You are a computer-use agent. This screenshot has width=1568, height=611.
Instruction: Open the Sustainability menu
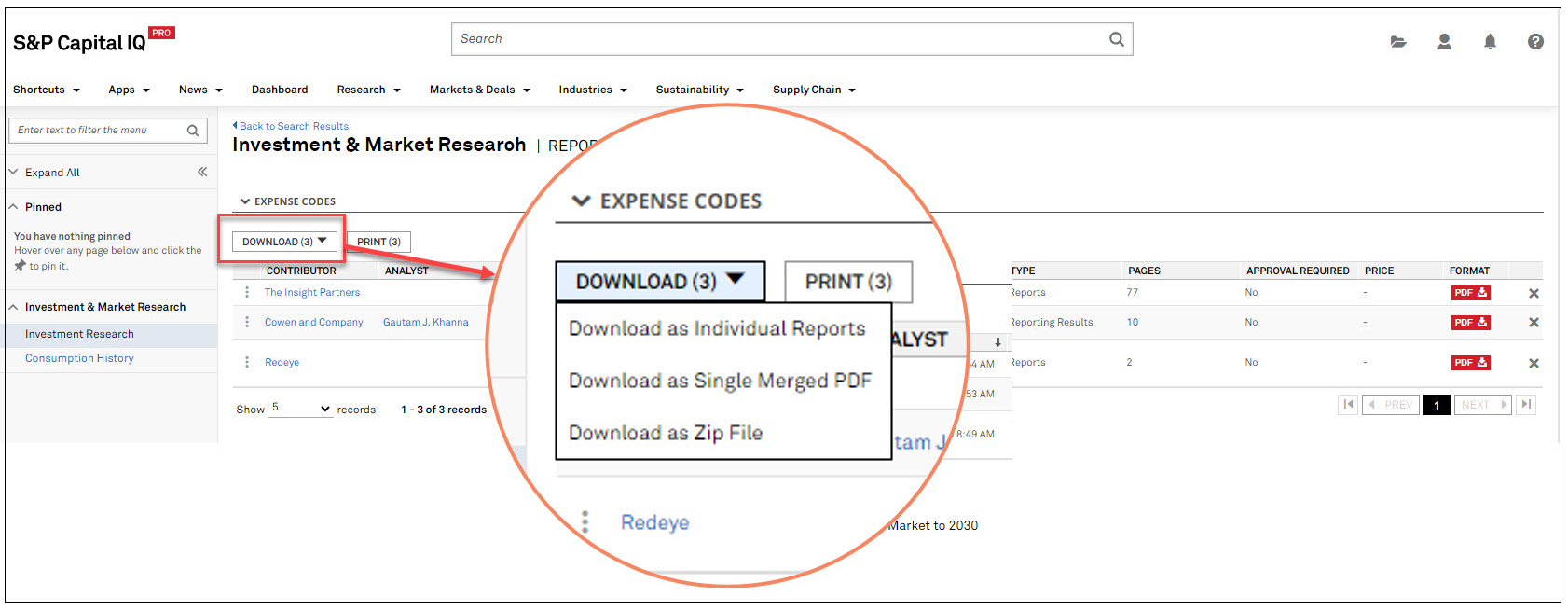coord(699,90)
